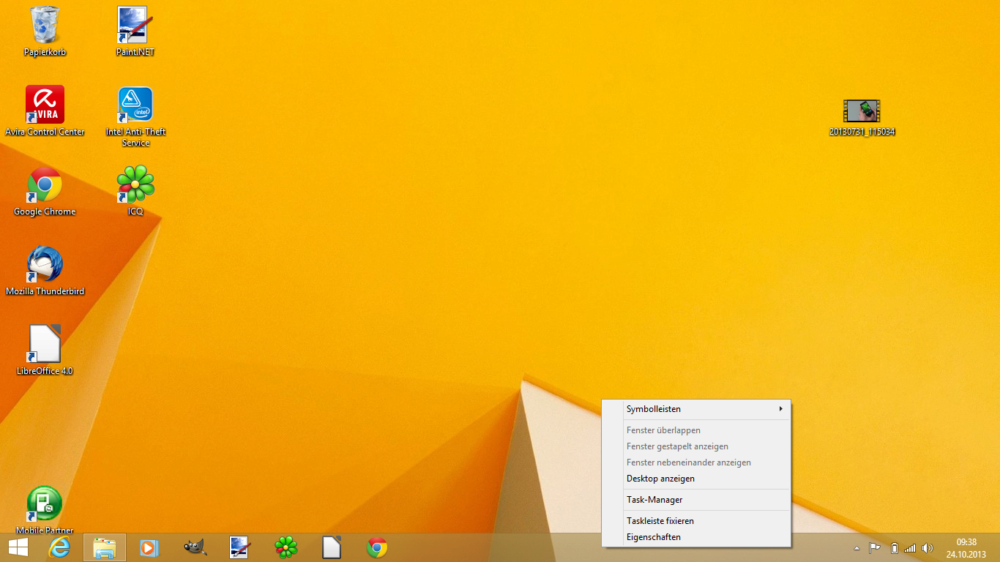Viewport: 1000px width, 562px height.
Task: Select the ICQ desktop shortcut
Action: (135, 191)
